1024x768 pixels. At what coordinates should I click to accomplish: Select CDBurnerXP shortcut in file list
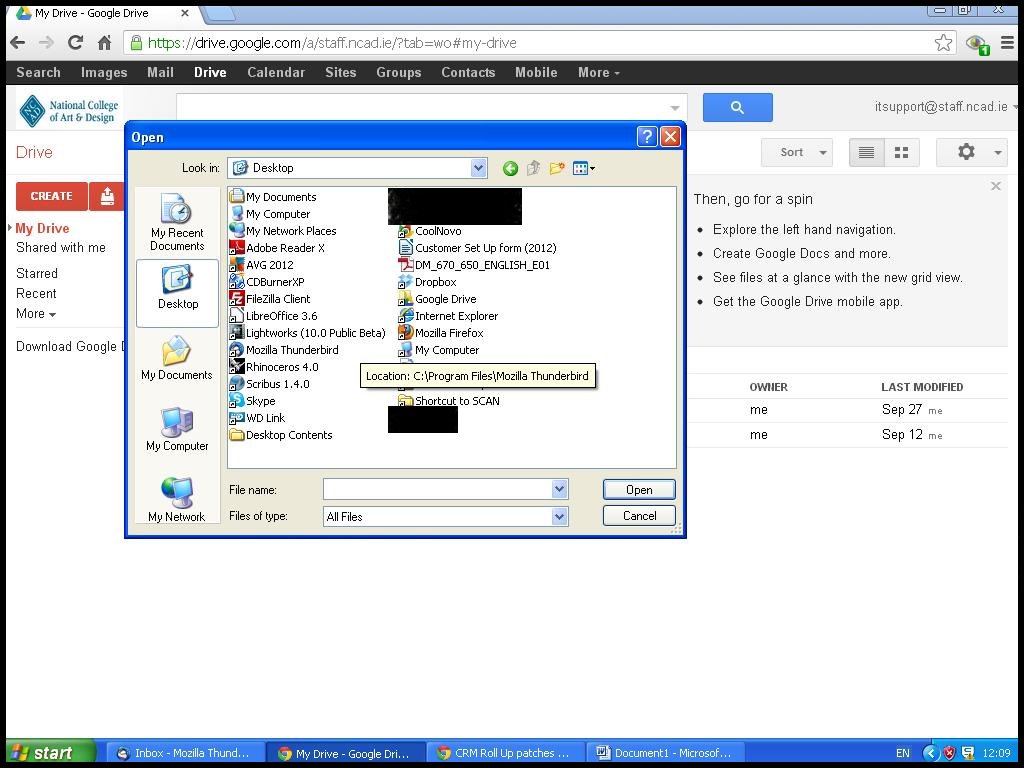tap(266, 282)
